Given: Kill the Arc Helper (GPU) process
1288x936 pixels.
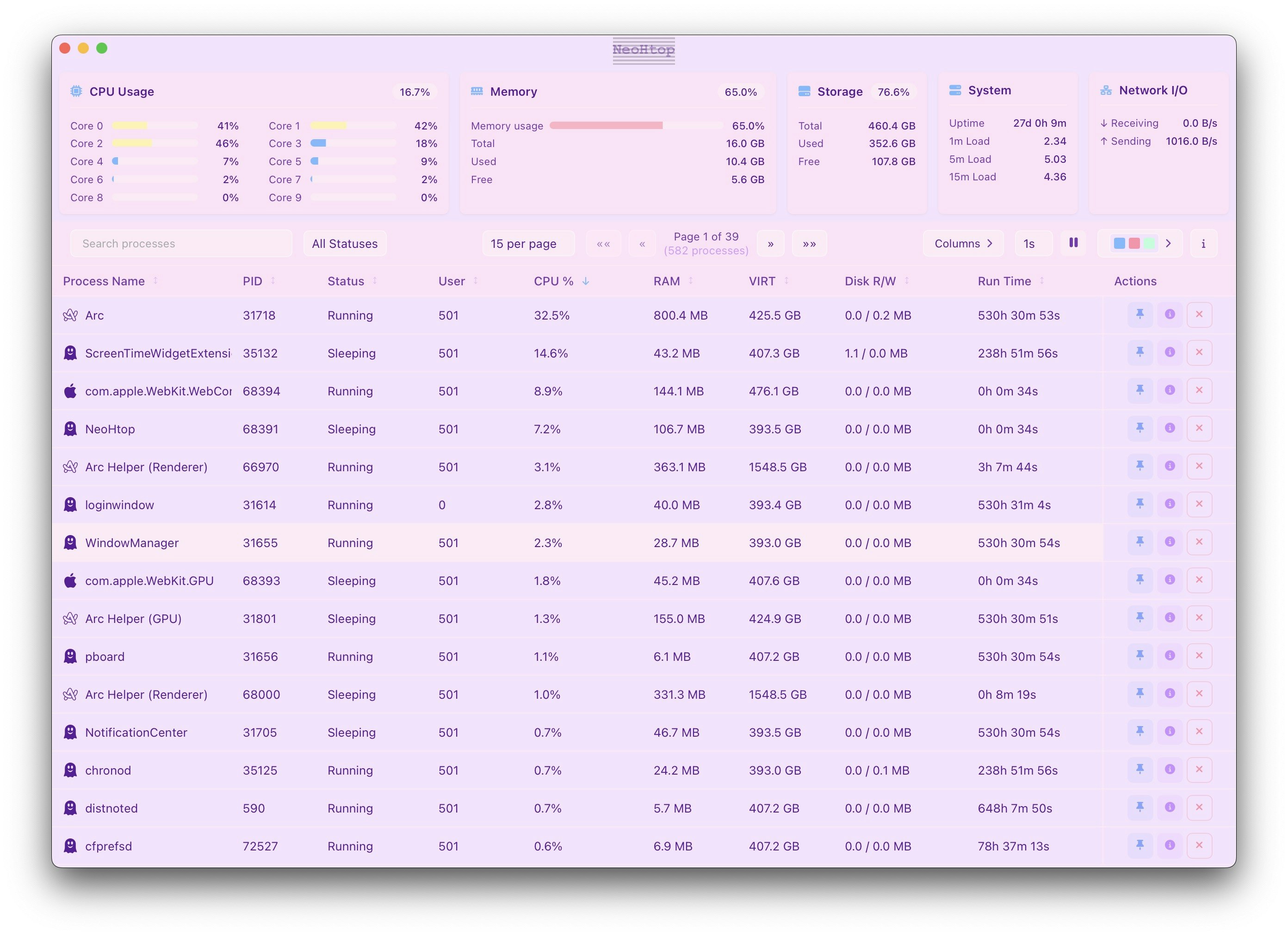Looking at the screenshot, I should tap(1199, 618).
